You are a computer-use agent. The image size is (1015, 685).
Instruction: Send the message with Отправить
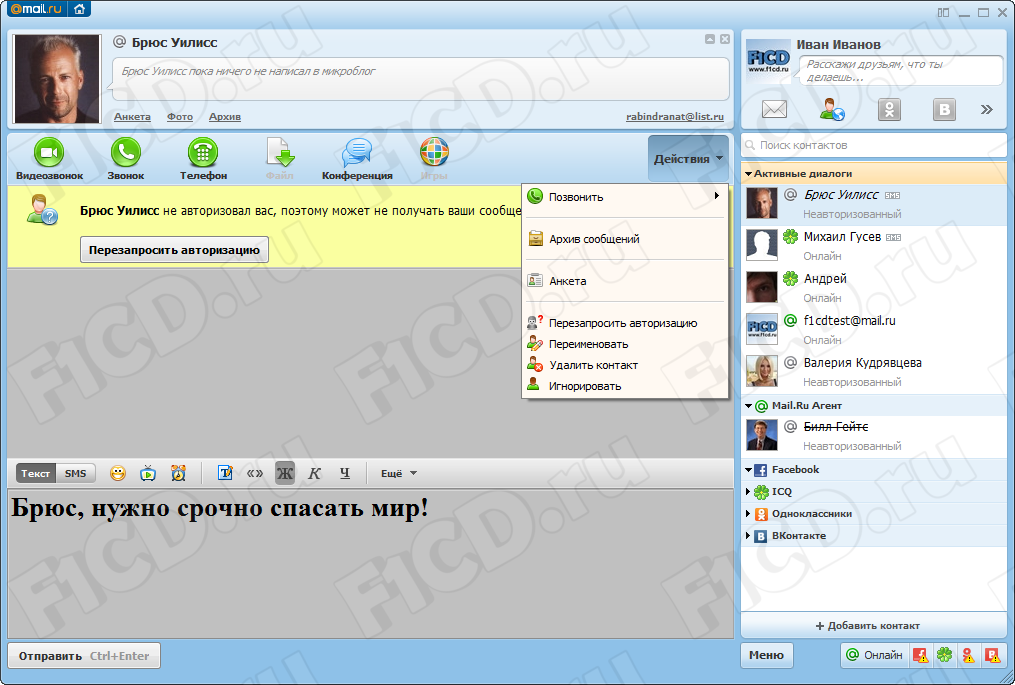coord(84,655)
